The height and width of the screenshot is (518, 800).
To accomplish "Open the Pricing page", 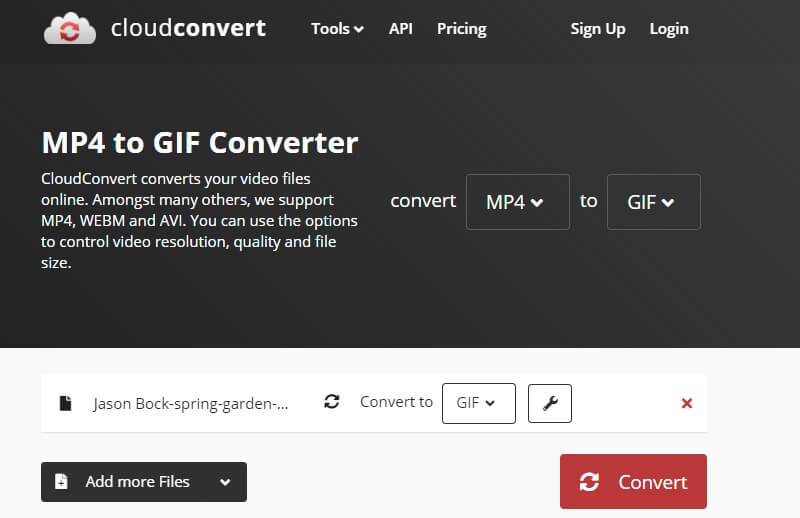I will pyautogui.click(x=462, y=29).
